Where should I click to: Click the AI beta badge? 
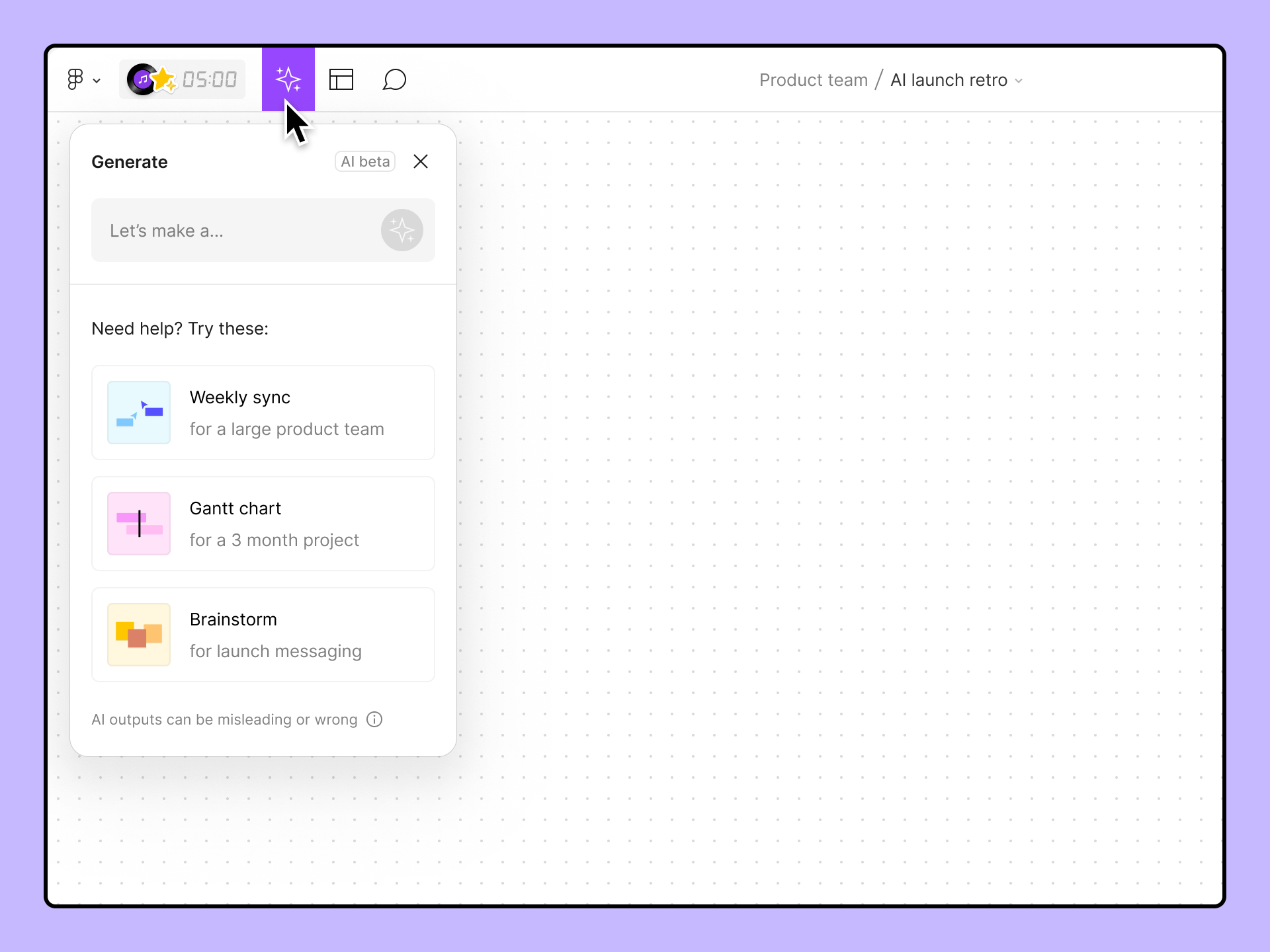[x=364, y=161]
